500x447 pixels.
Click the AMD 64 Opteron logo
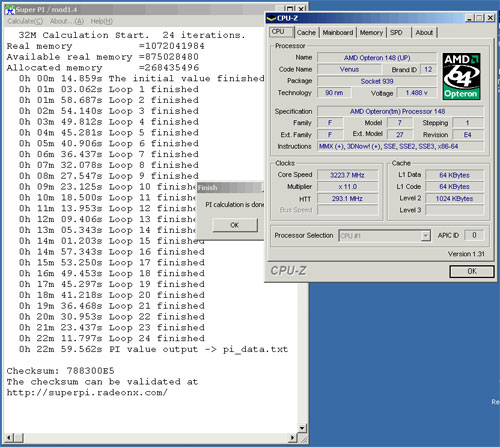461,76
